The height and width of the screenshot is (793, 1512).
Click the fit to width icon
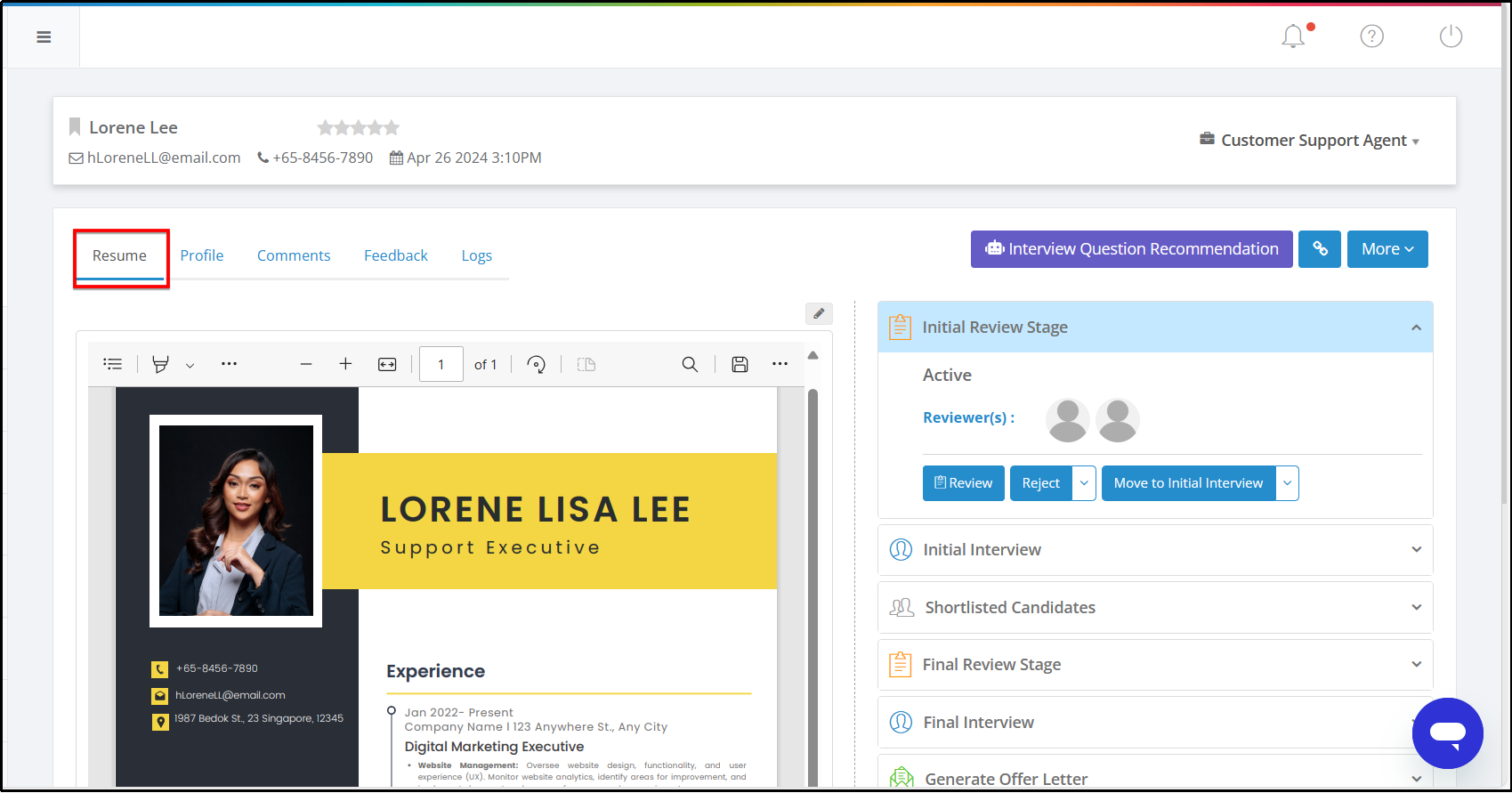tap(387, 364)
